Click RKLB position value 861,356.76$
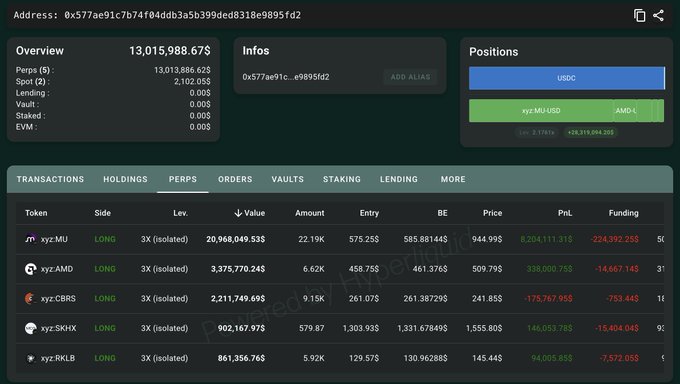This screenshot has width=680, height=384. click(x=241, y=358)
